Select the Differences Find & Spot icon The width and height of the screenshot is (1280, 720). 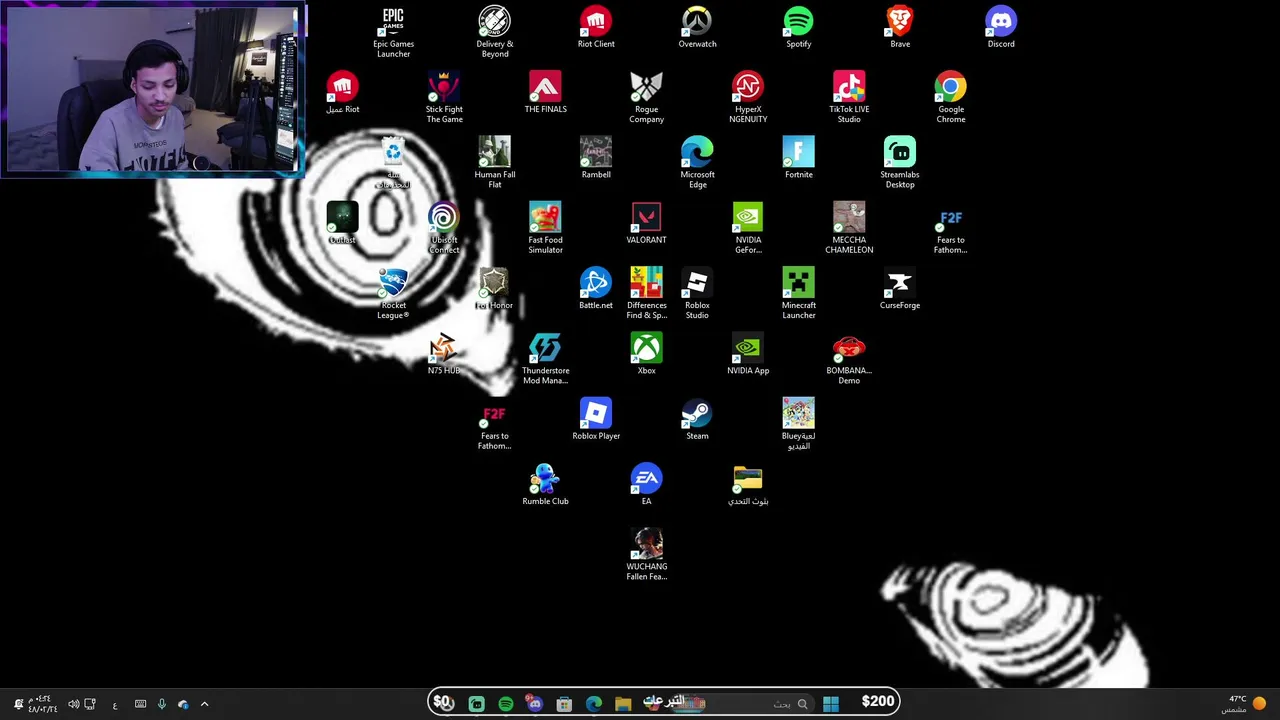pos(646,293)
